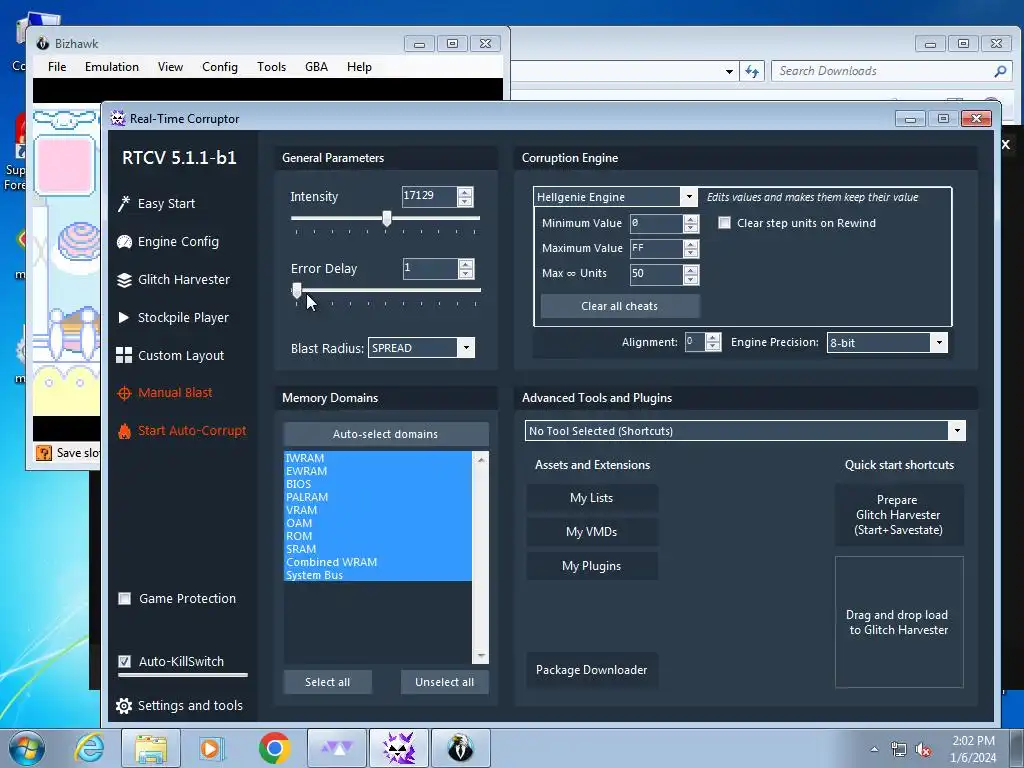
Task: Expand No Tool Selected (Shortcuts) dropdown
Action: [957, 431]
